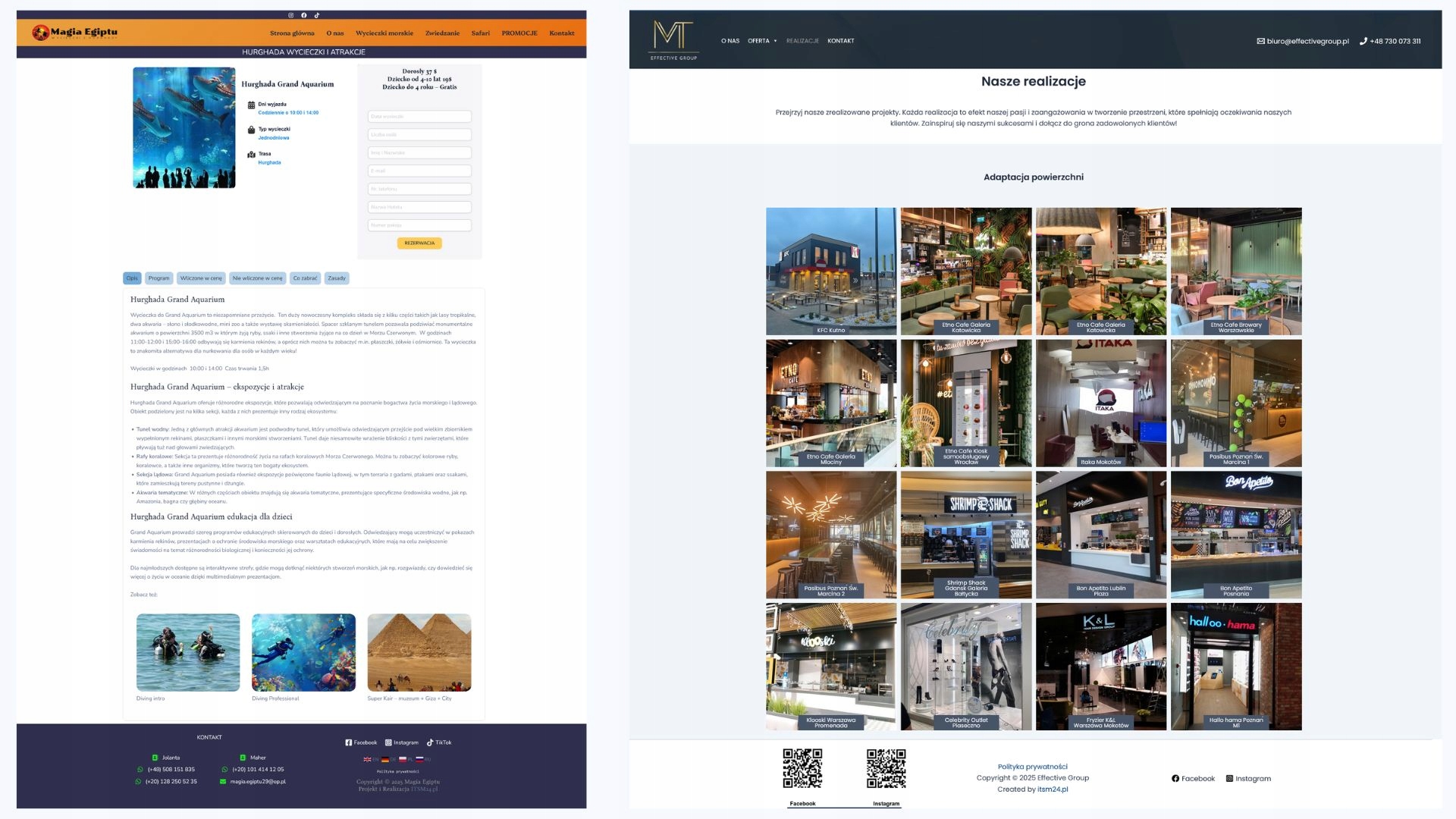The width and height of the screenshot is (1456, 819).
Task: Click the E-mail input field
Action: (419, 171)
